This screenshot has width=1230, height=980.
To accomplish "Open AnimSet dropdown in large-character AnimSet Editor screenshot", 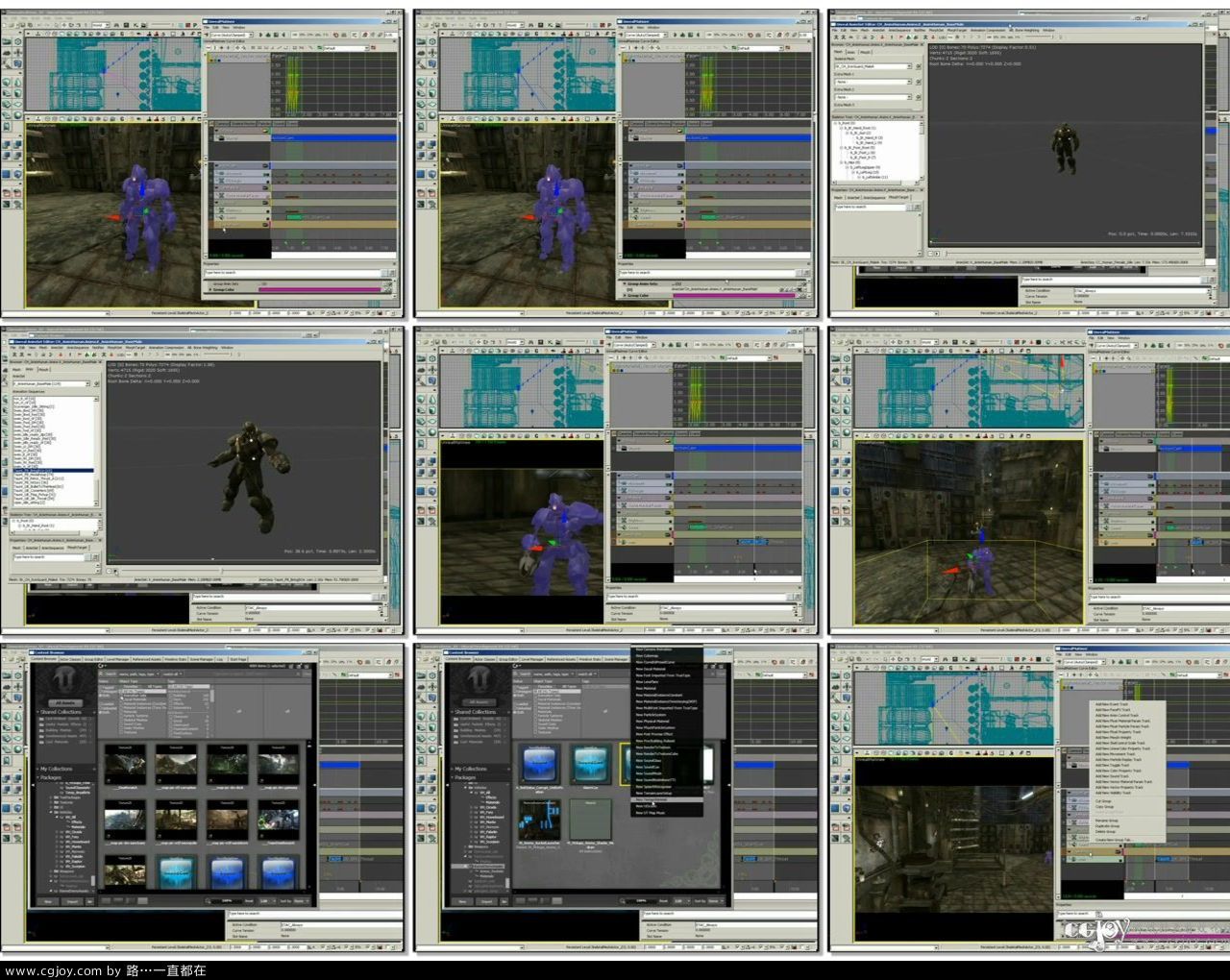I will 51,383.
